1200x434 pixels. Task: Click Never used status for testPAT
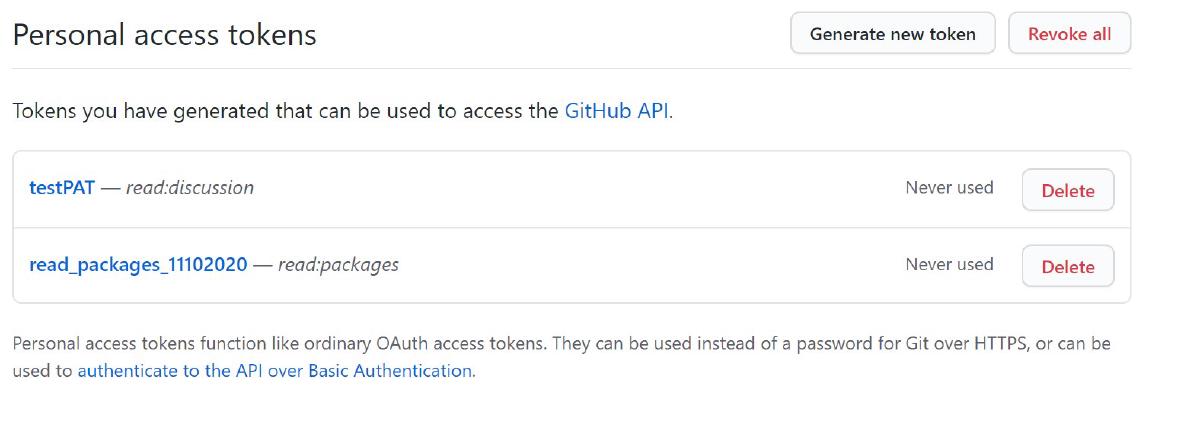click(949, 187)
